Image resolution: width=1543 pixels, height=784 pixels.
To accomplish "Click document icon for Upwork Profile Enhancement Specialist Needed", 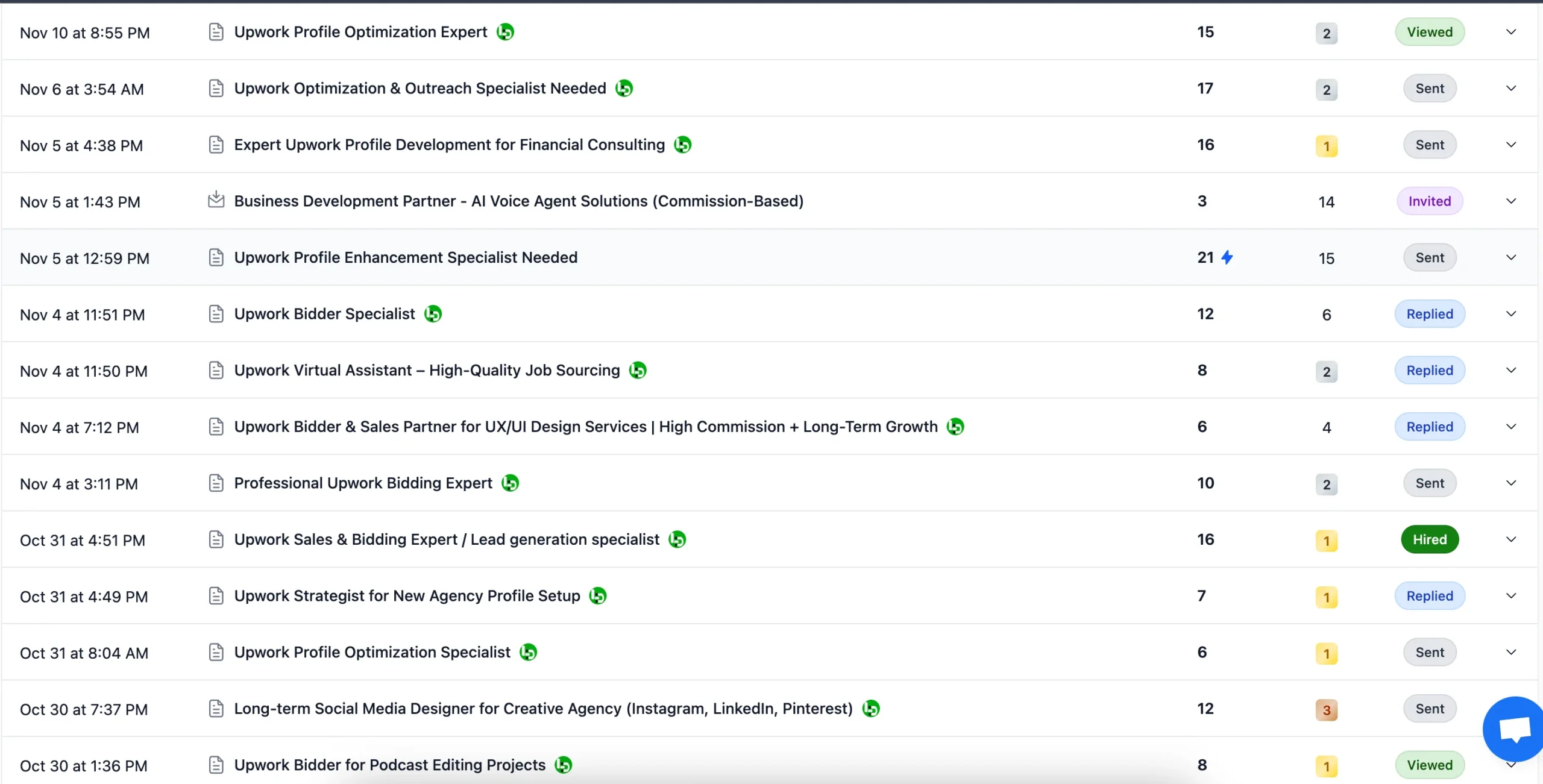I will tap(216, 258).
